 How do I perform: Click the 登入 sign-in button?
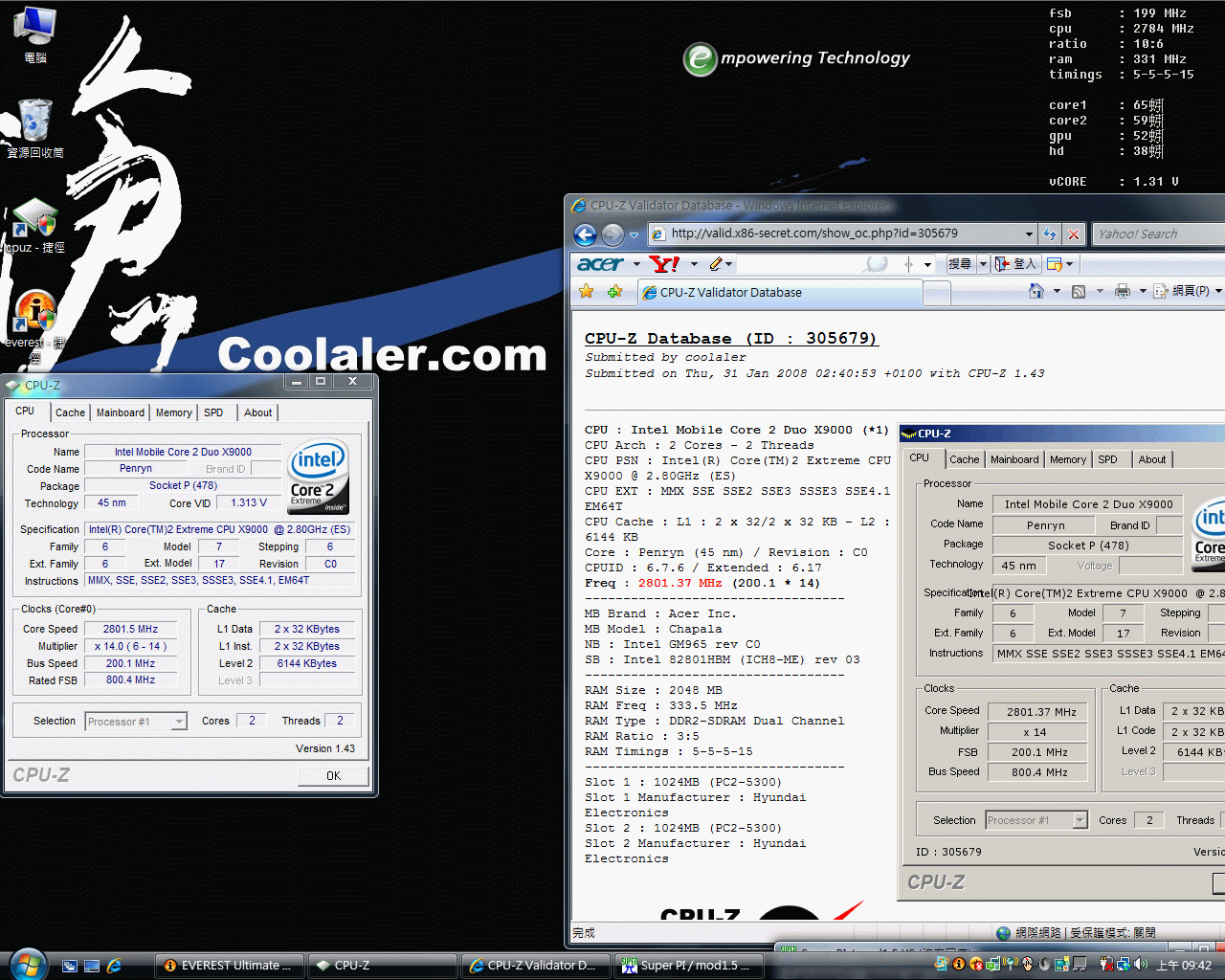1017,264
